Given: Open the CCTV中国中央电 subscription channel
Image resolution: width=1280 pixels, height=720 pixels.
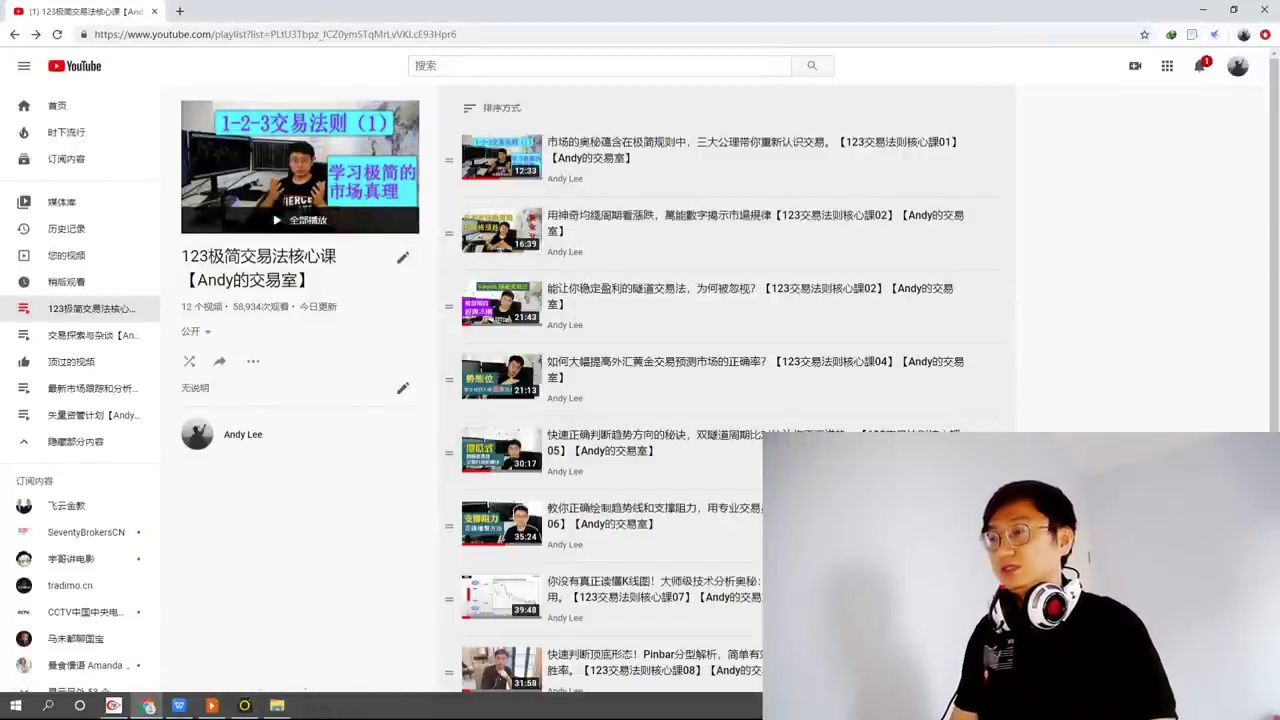Looking at the screenshot, I should point(80,612).
